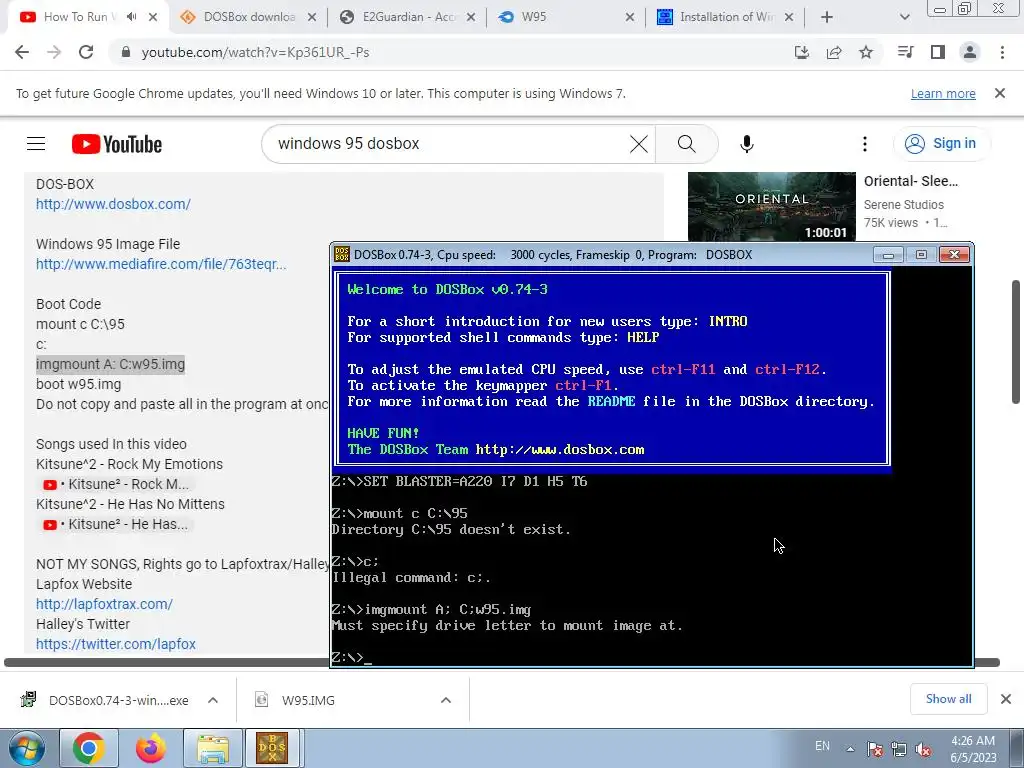Click the EN language indicator

pos(822,746)
